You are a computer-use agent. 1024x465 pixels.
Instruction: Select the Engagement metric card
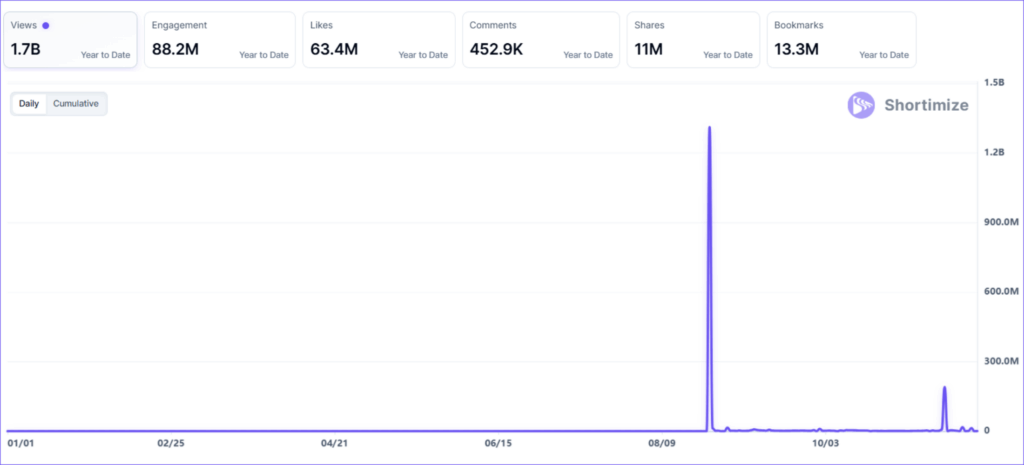[x=219, y=40]
